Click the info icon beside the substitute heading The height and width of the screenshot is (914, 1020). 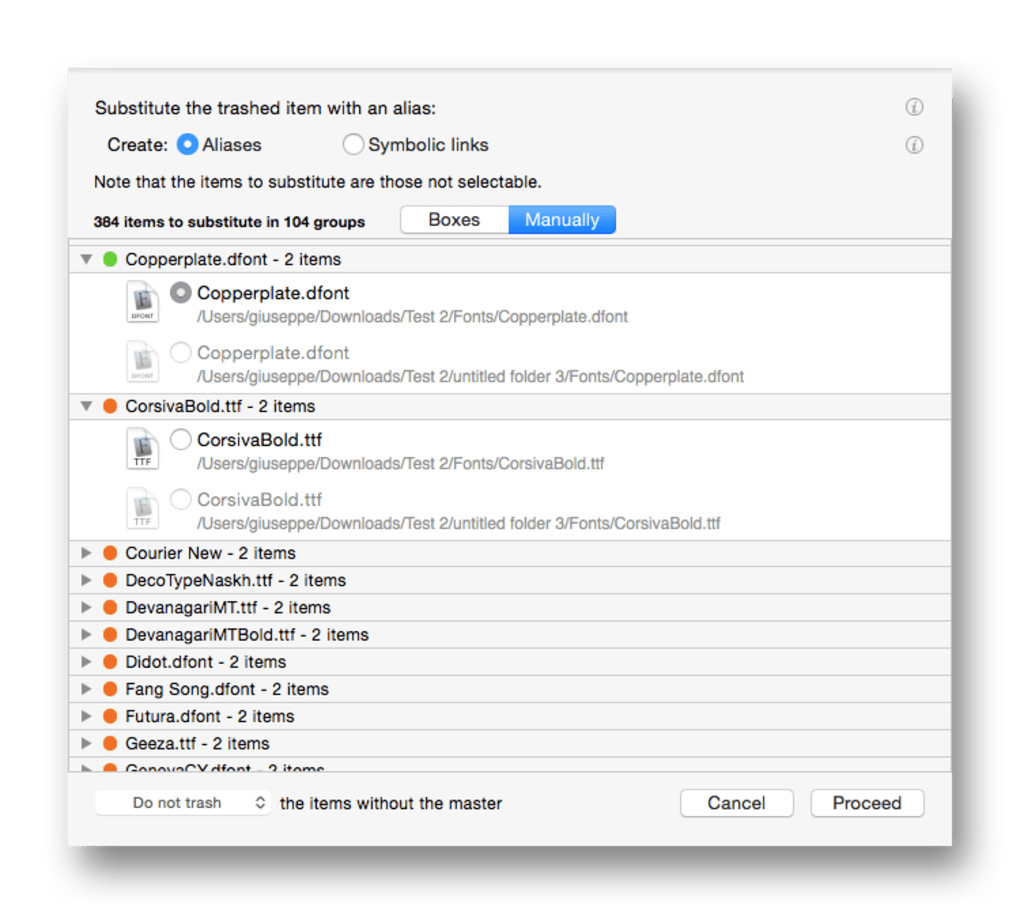[x=913, y=107]
